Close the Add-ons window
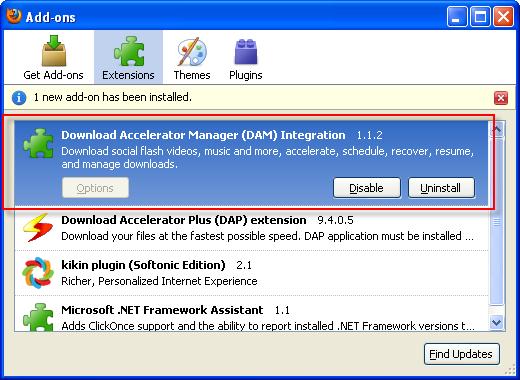 504,17
